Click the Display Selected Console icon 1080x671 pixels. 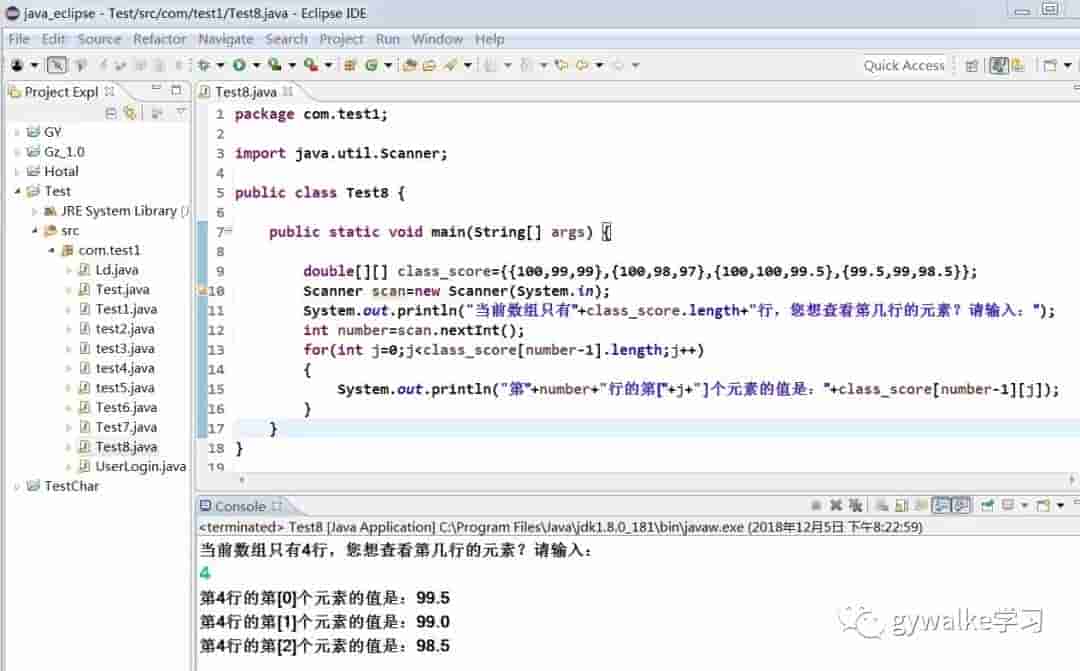click(x=1008, y=506)
